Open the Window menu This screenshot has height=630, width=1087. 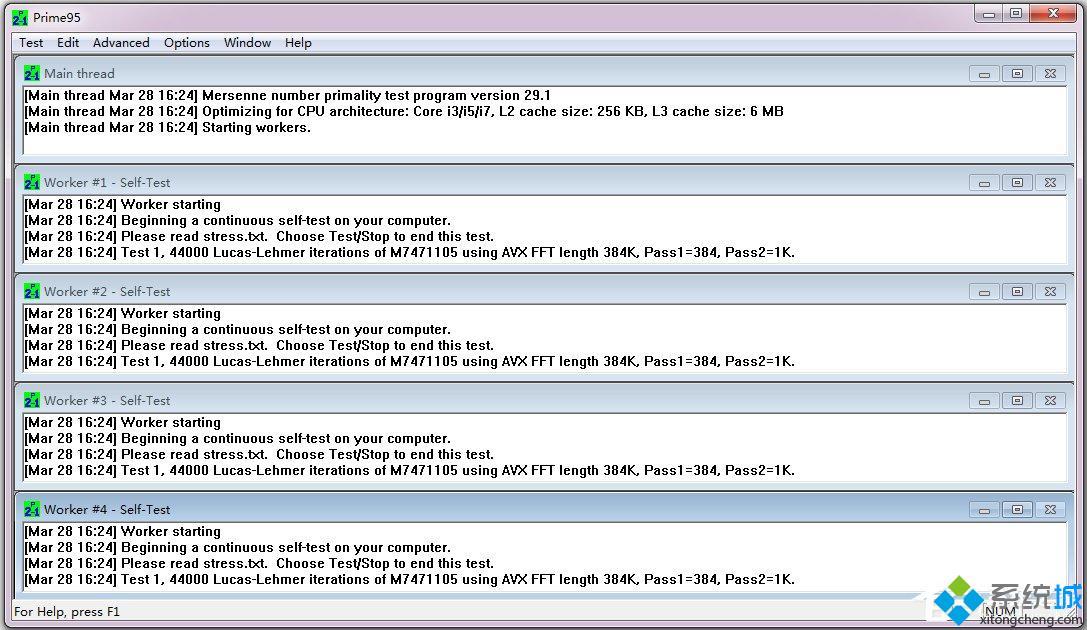pyautogui.click(x=247, y=43)
